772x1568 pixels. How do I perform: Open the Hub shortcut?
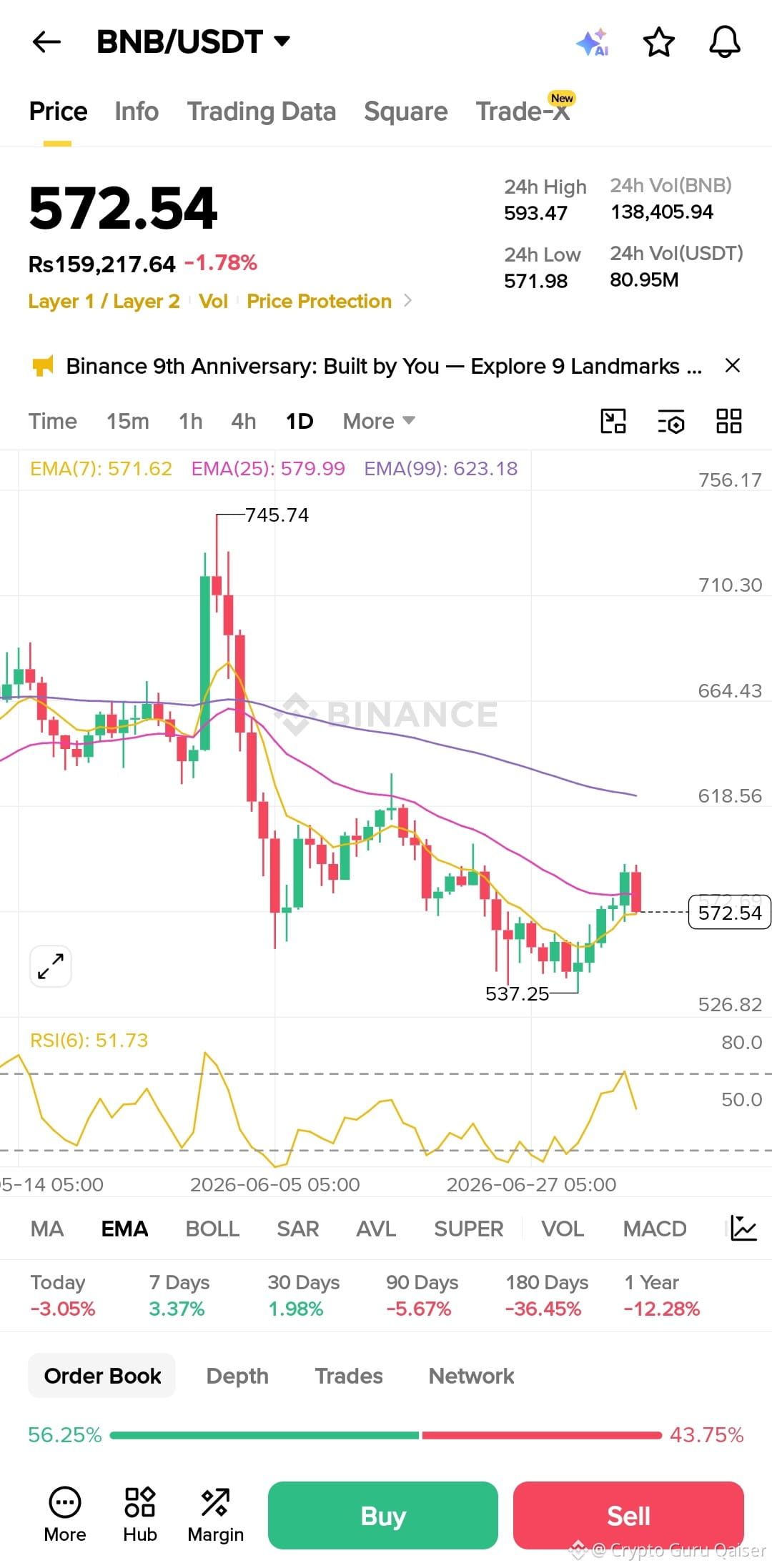pyautogui.click(x=140, y=1514)
